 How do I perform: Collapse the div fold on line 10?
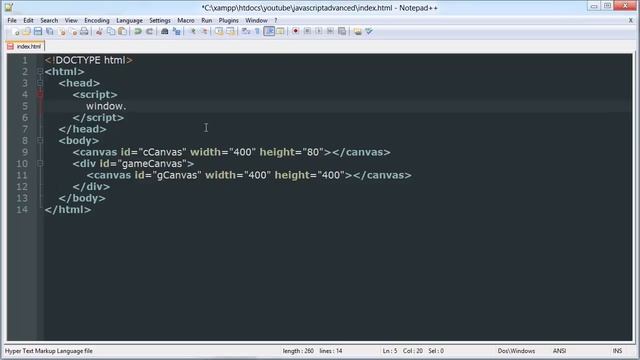pyautogui.click(x=40, y=164)
